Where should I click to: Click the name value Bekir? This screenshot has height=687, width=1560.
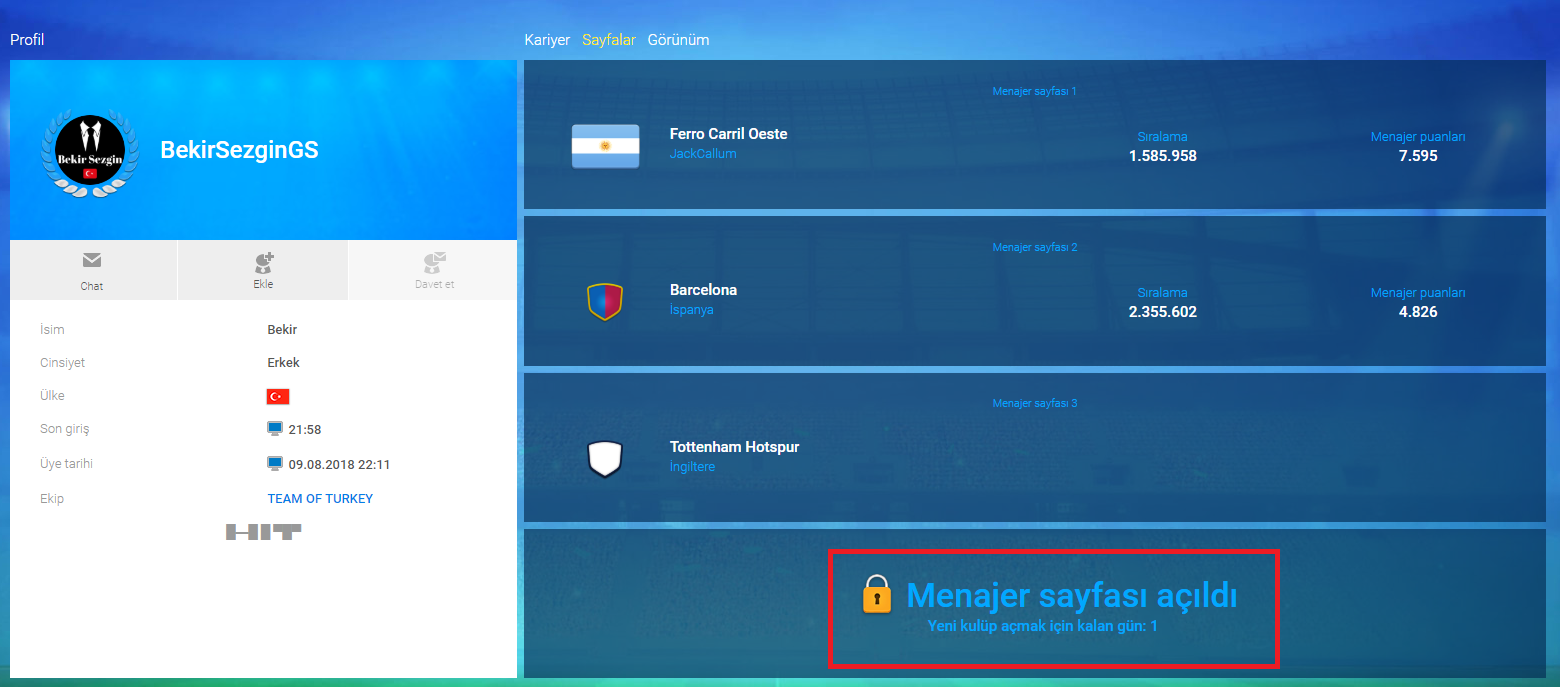283,330
